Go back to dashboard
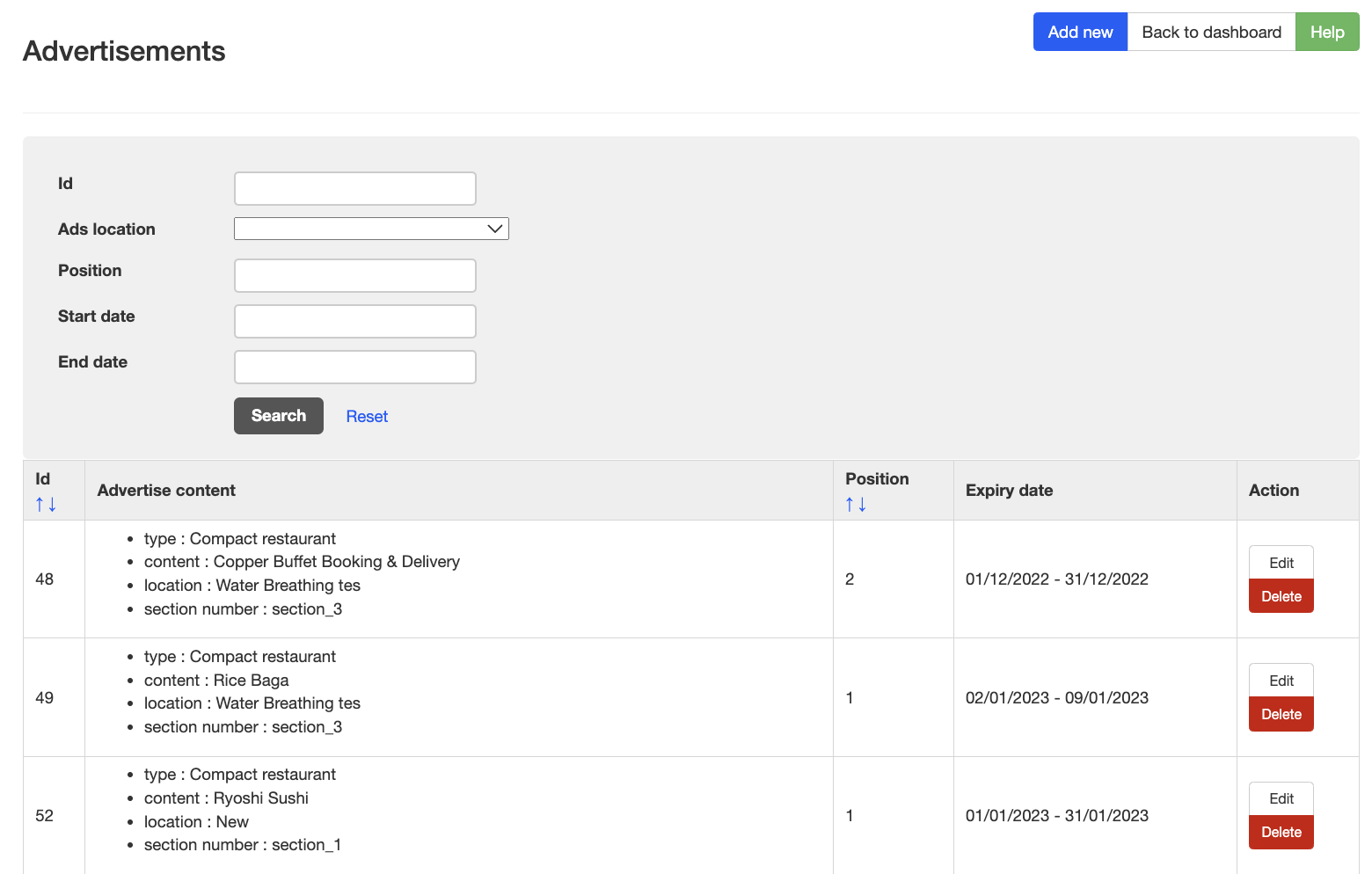The height and width of the screenshot is (874, 1372). pos(1210,32)
